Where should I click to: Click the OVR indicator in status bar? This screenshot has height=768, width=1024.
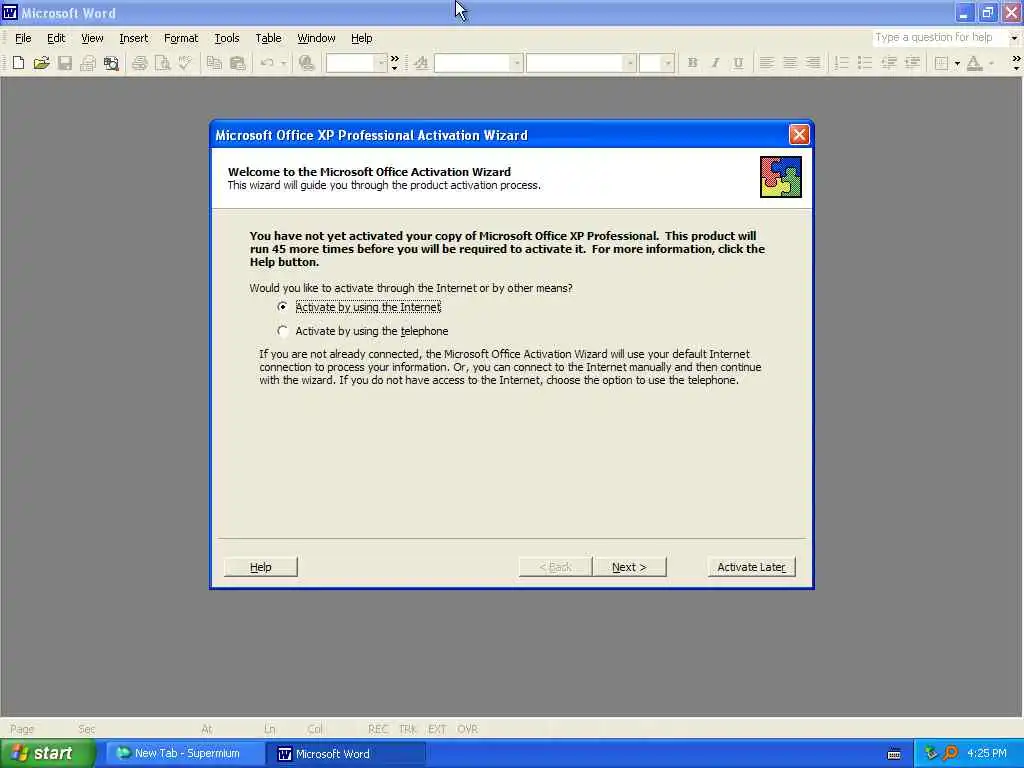point(467,729)
